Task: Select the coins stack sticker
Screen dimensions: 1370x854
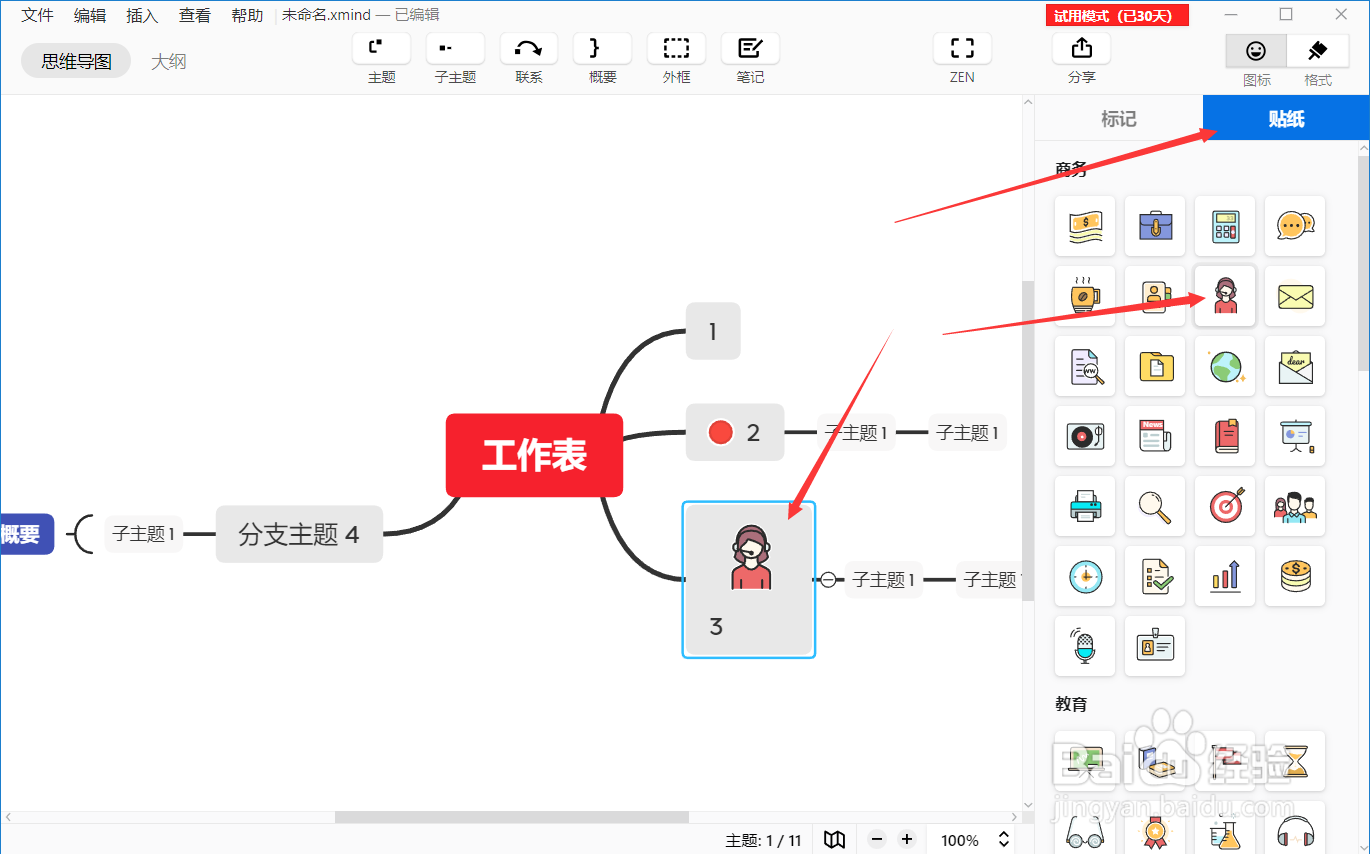Action: tap(1295, 576)
